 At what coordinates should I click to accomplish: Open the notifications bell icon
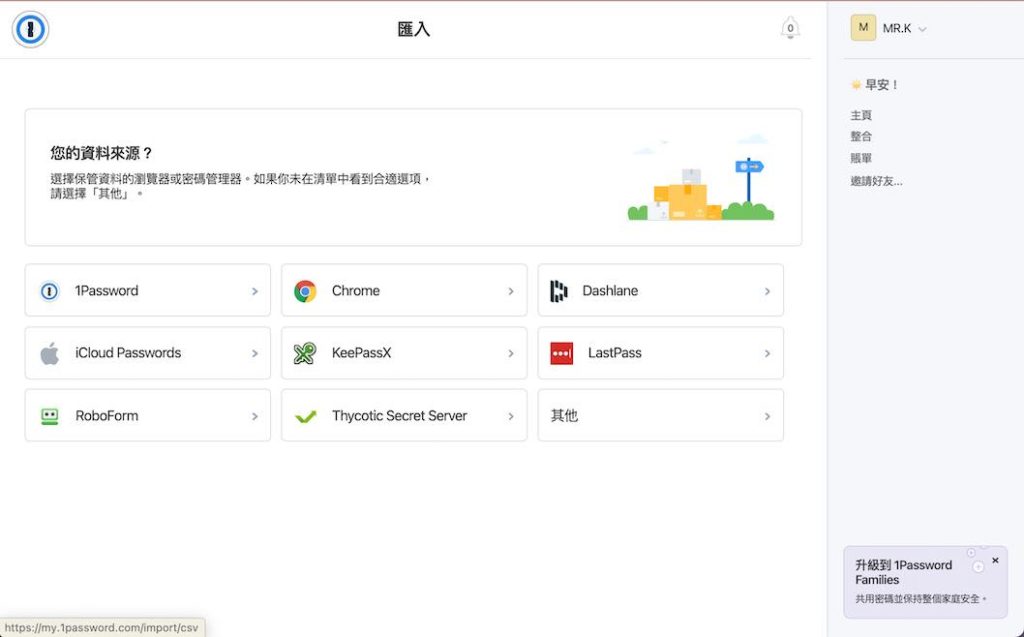tap(790, 28)
